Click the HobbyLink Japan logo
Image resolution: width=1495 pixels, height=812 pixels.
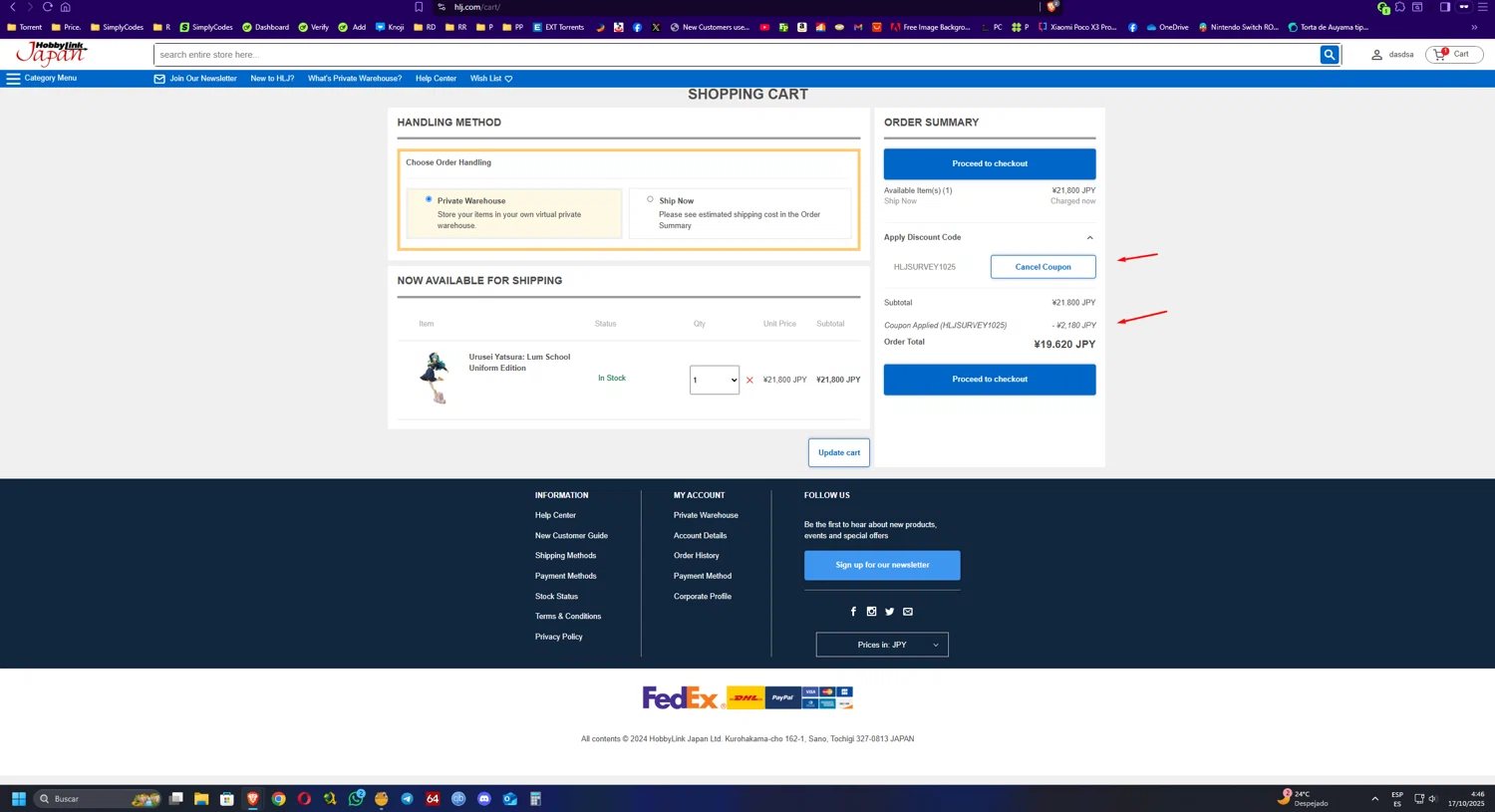tap(51, 53)
